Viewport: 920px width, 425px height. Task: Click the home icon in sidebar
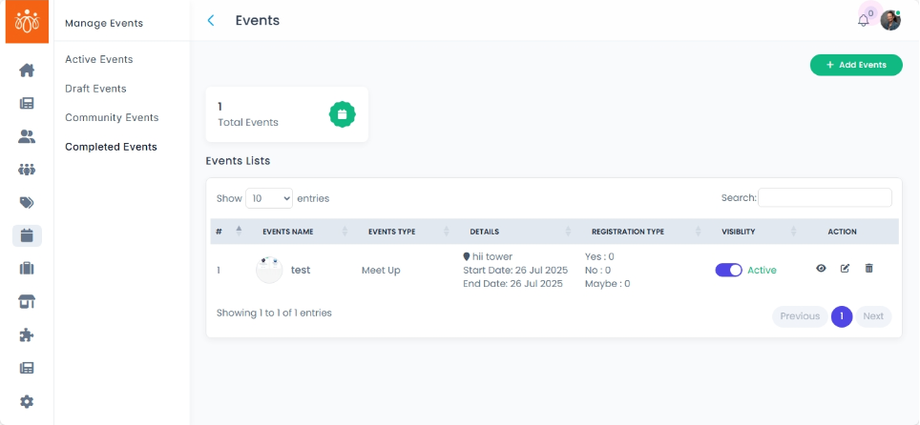point(27,70)
